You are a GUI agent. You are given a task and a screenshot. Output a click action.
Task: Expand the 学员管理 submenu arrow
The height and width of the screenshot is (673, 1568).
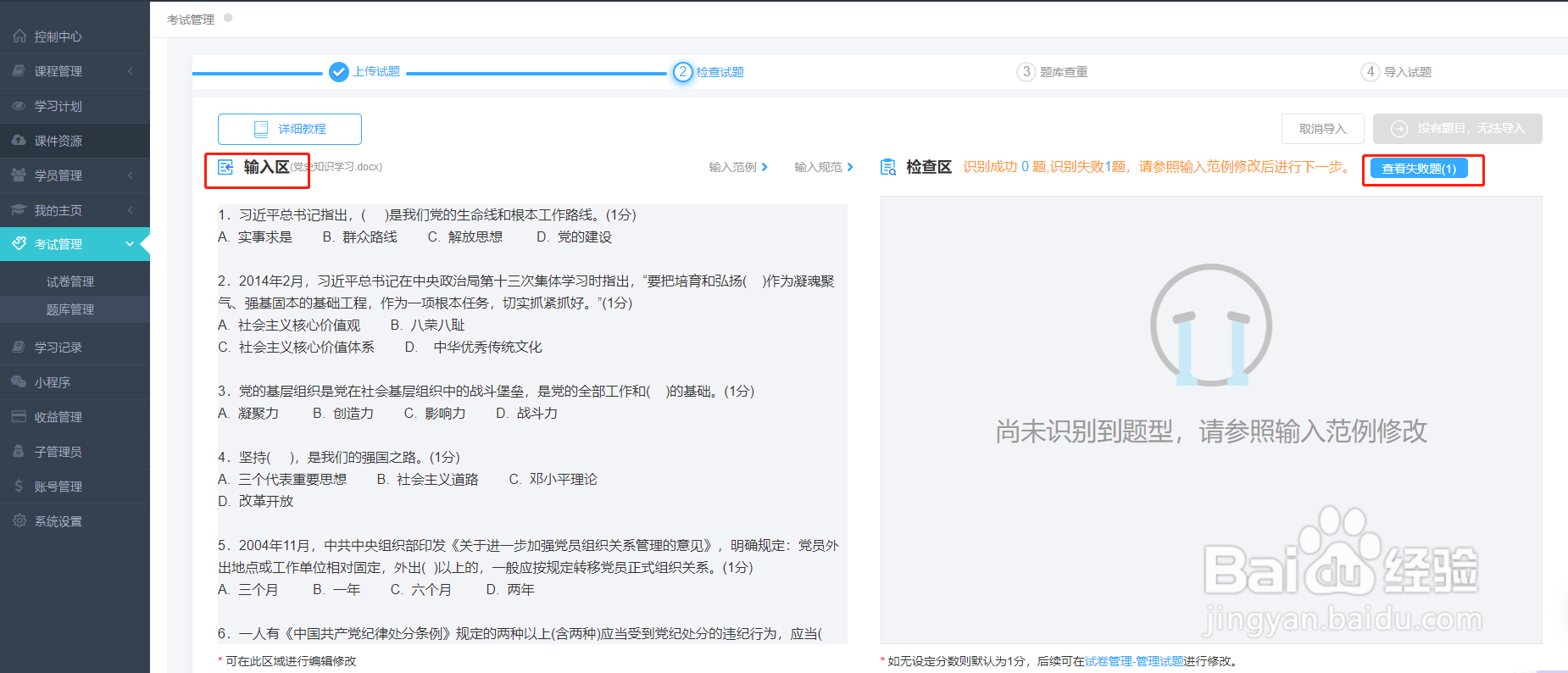(x=131, y=175)
